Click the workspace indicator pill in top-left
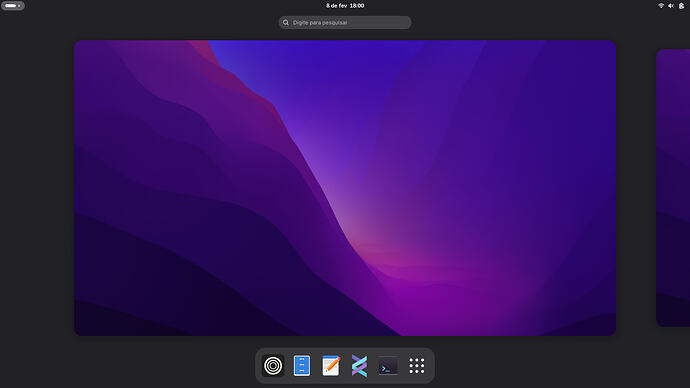690x388 pixels. point(13,6)
